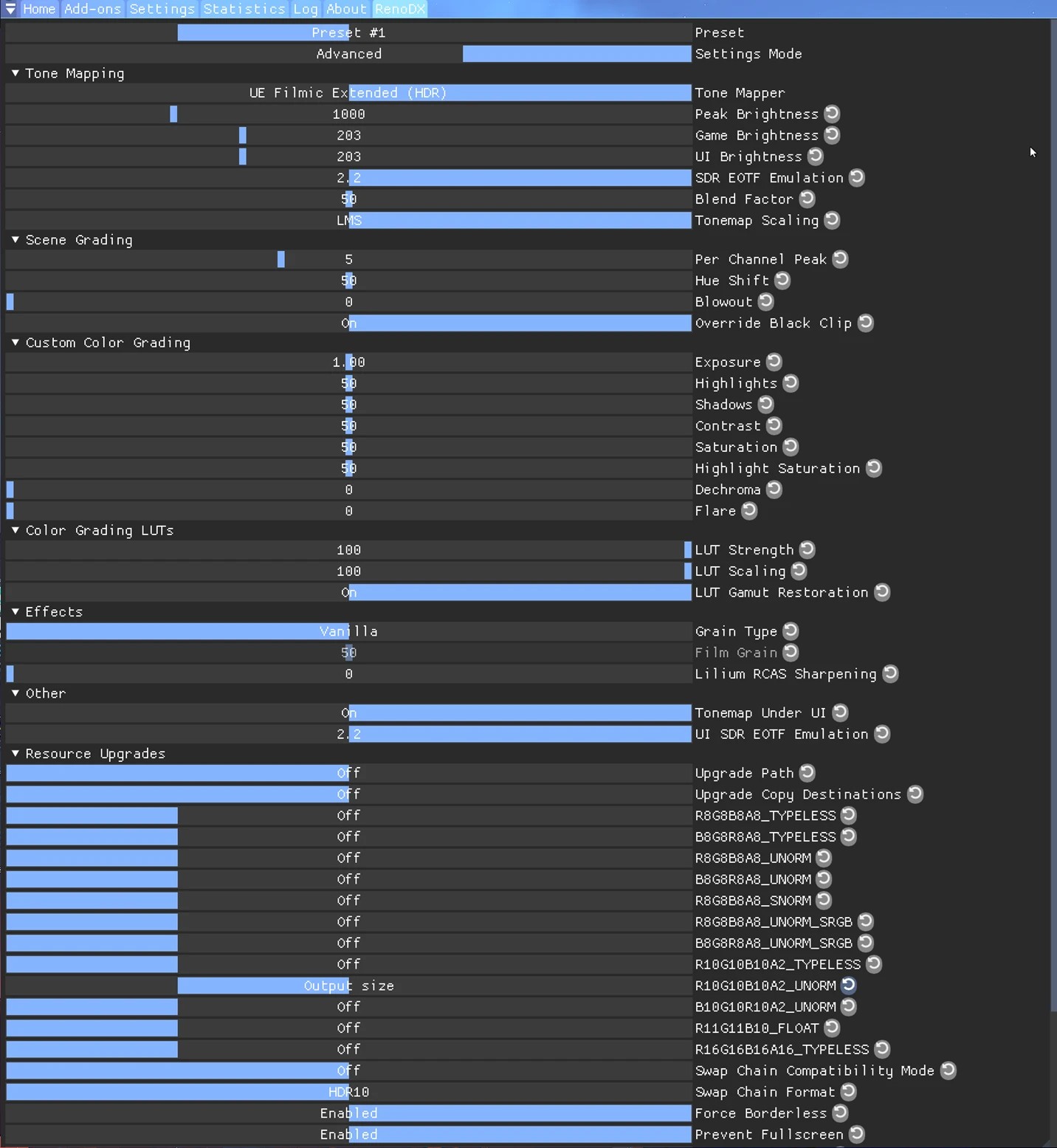This screenshot has height=1148, width=1057.
Task: Toggle Override Black Clip setting
Action: point(348,323)
